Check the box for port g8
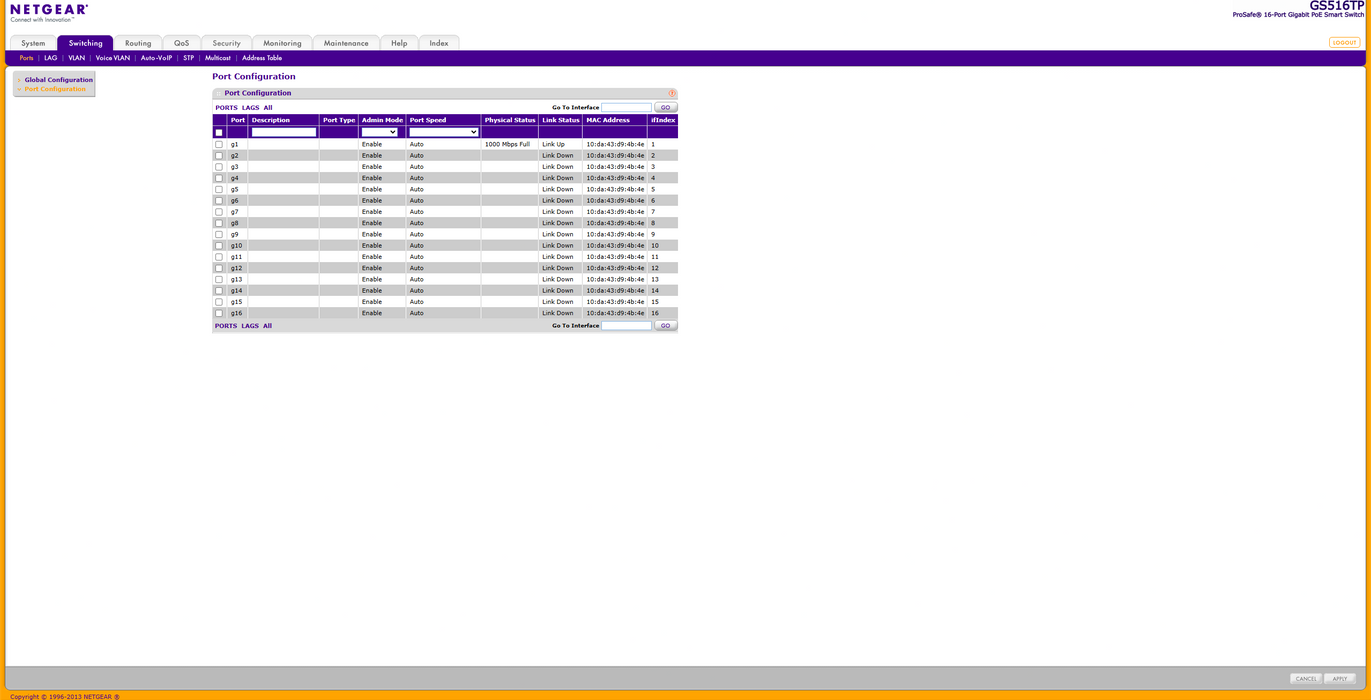The width and height of the screenshot is (1371, 700). click(219, 223)
